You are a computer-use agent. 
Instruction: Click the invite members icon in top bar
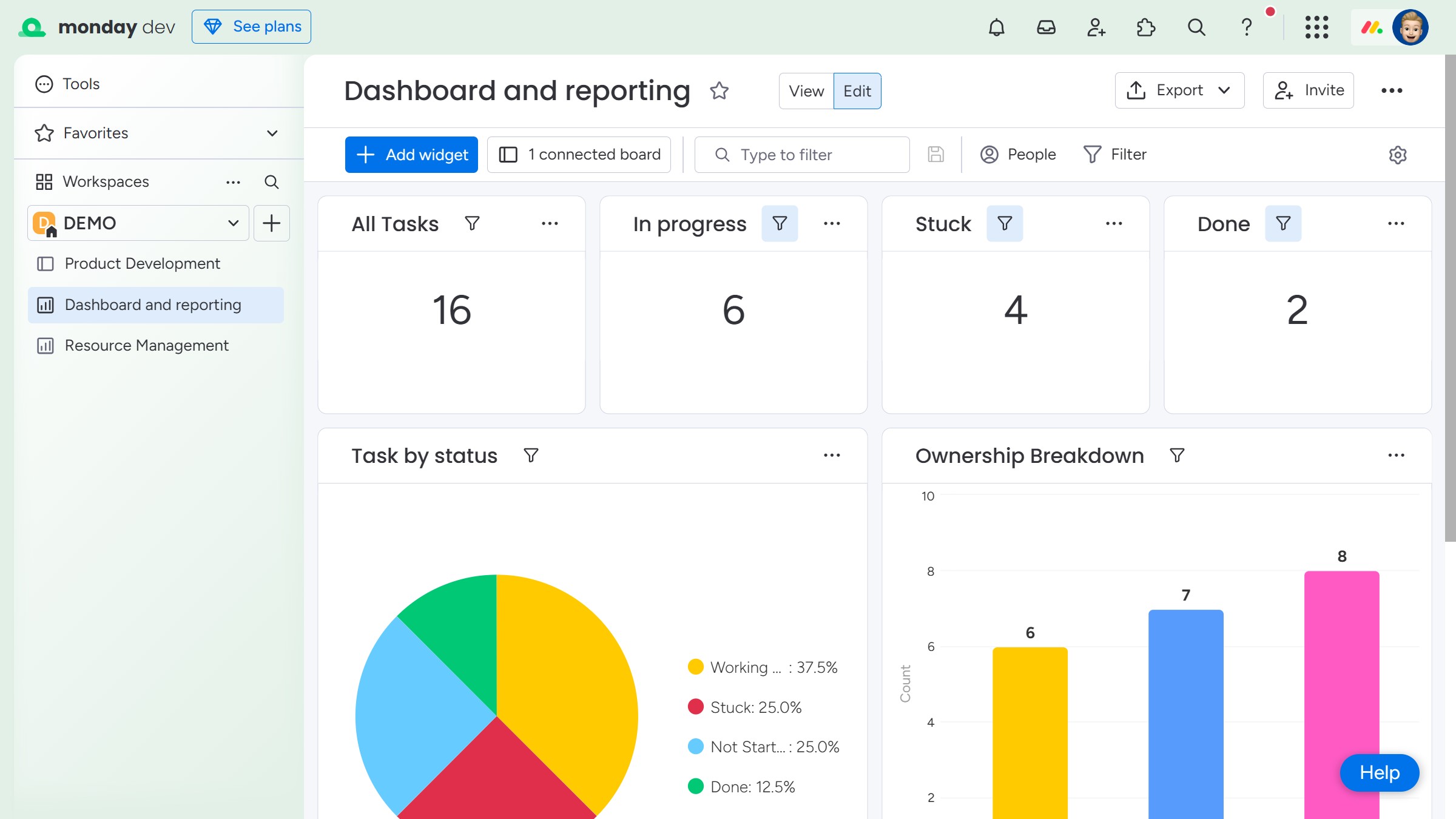[1096, 27]
